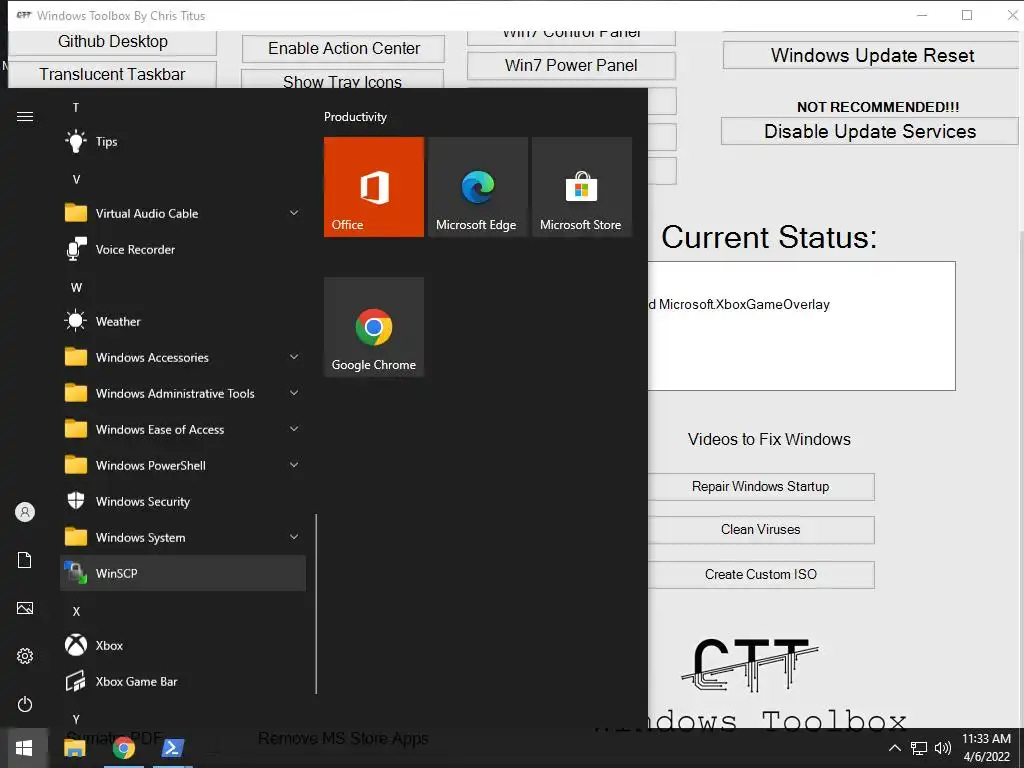Open the clock and date in tray

[986, 748]
